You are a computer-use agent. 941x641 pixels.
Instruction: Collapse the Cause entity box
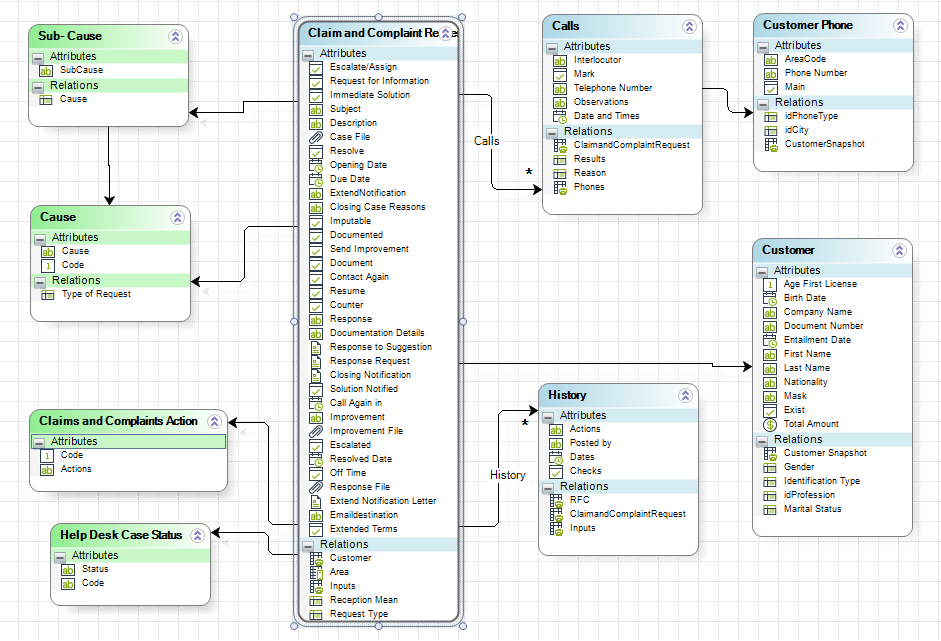(177, 217)
